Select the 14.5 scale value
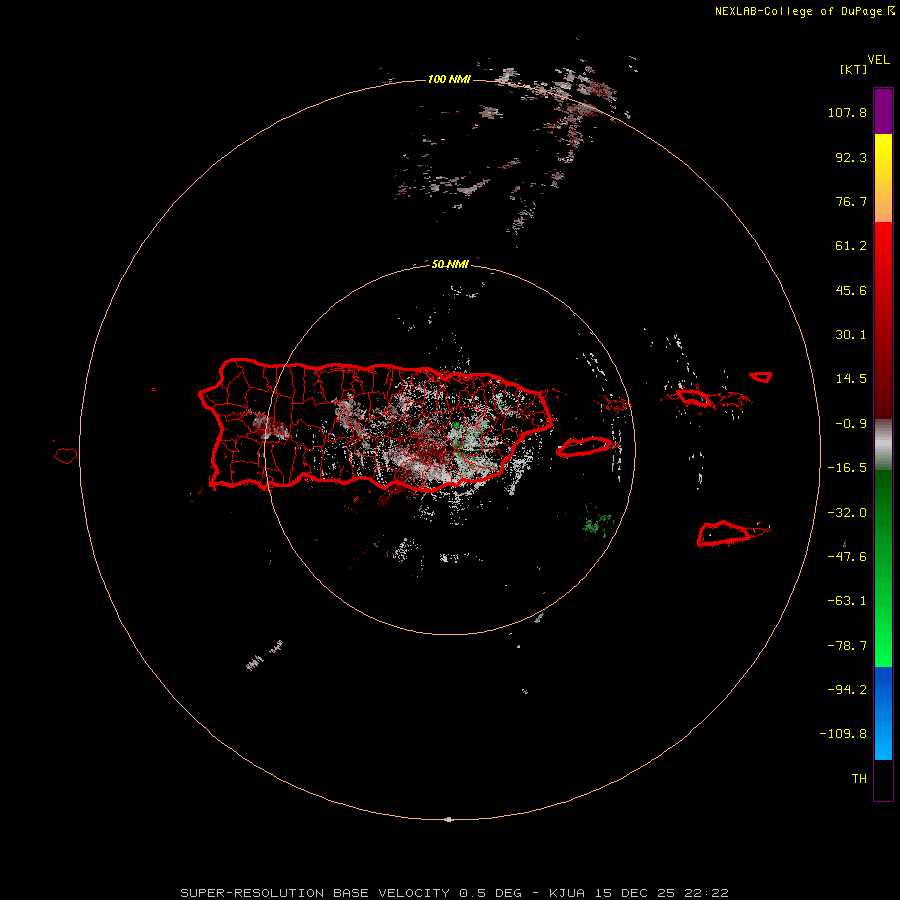 pos(851,379)
